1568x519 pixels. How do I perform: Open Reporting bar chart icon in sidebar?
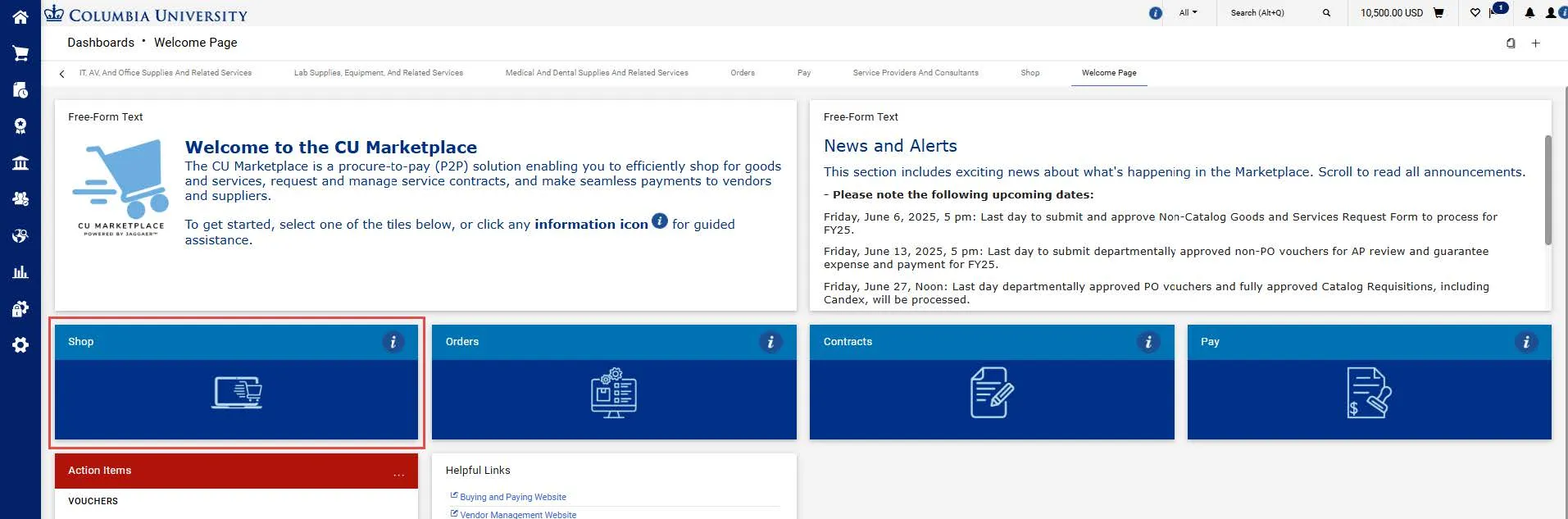pos(20,272)
